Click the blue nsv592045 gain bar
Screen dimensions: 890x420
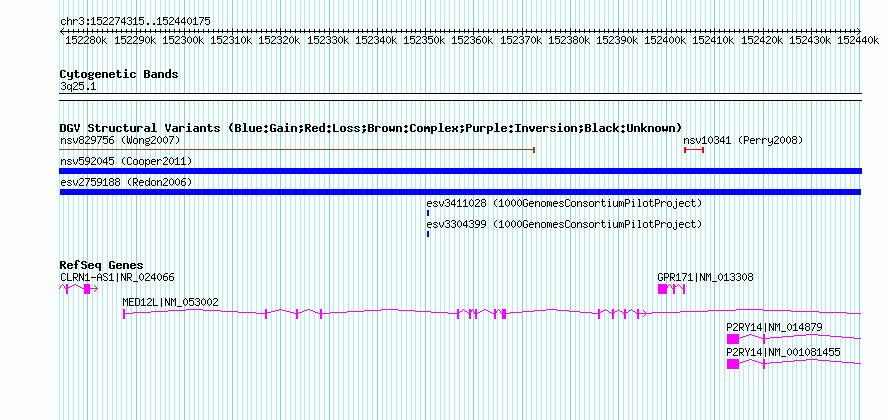point(460,171)
